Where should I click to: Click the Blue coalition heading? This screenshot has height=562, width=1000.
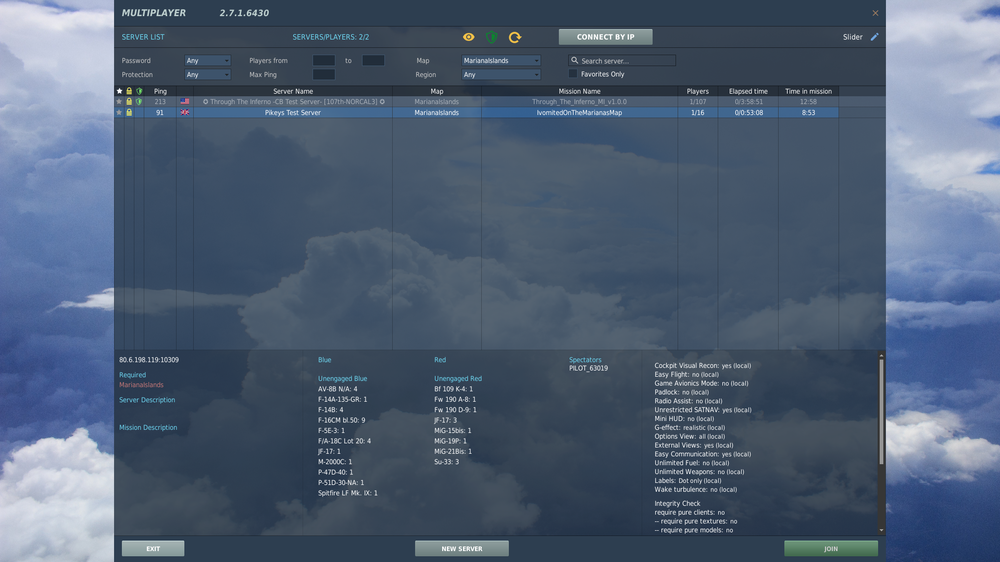click(325, 360)
